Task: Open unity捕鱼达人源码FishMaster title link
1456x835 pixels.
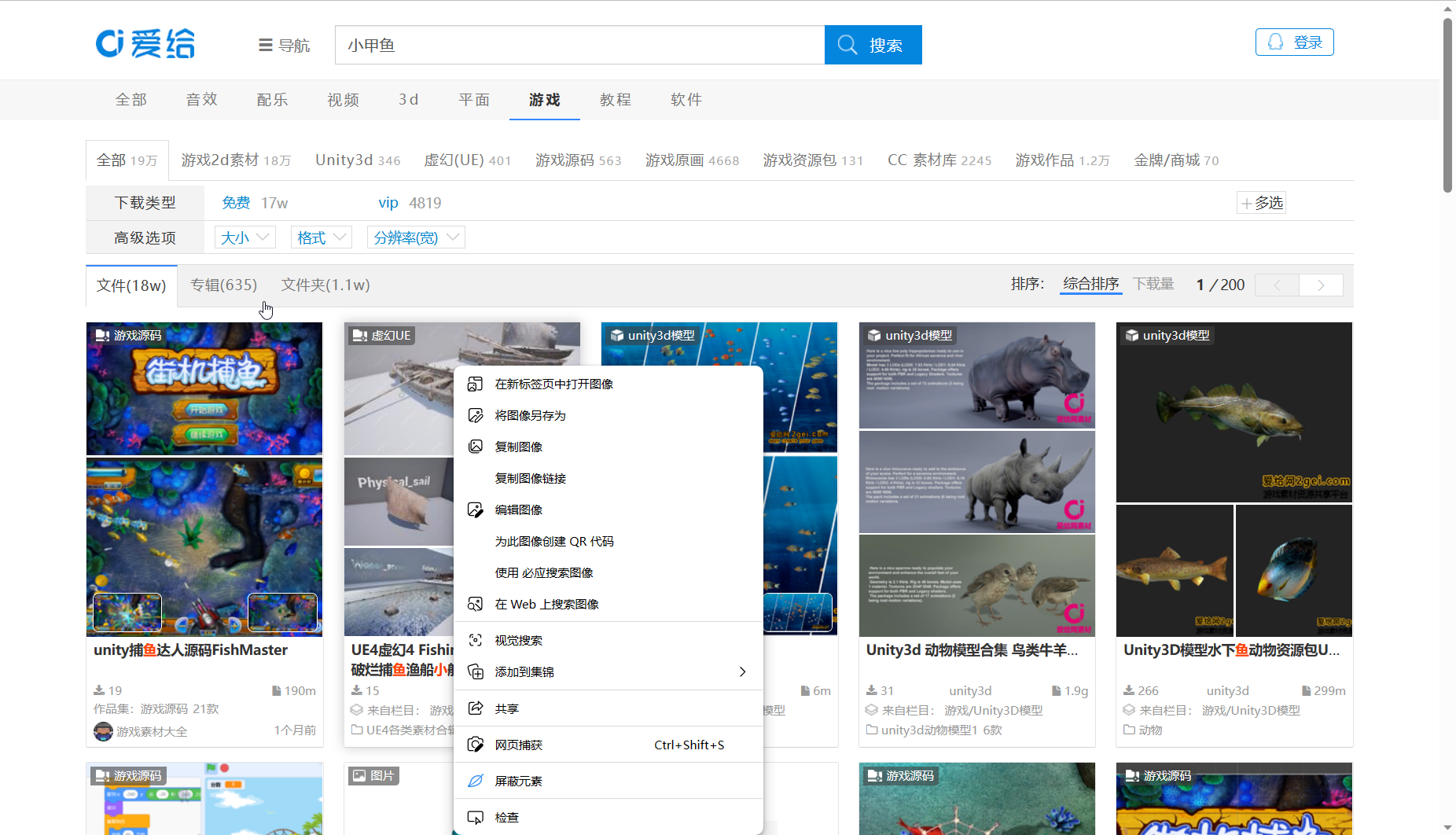Action: [x=191, y=650]
